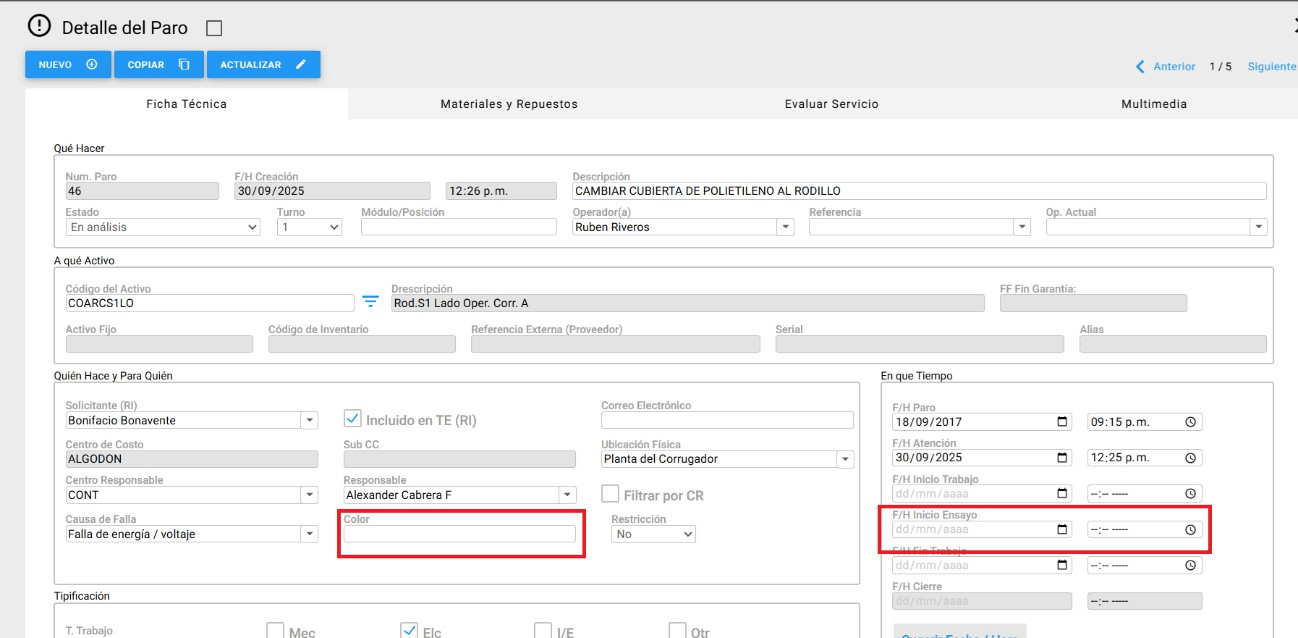This screenshot has width=1298, height=638.
Task: Open calendar picker for F/H Atención date
Action: coord(1062,458)
